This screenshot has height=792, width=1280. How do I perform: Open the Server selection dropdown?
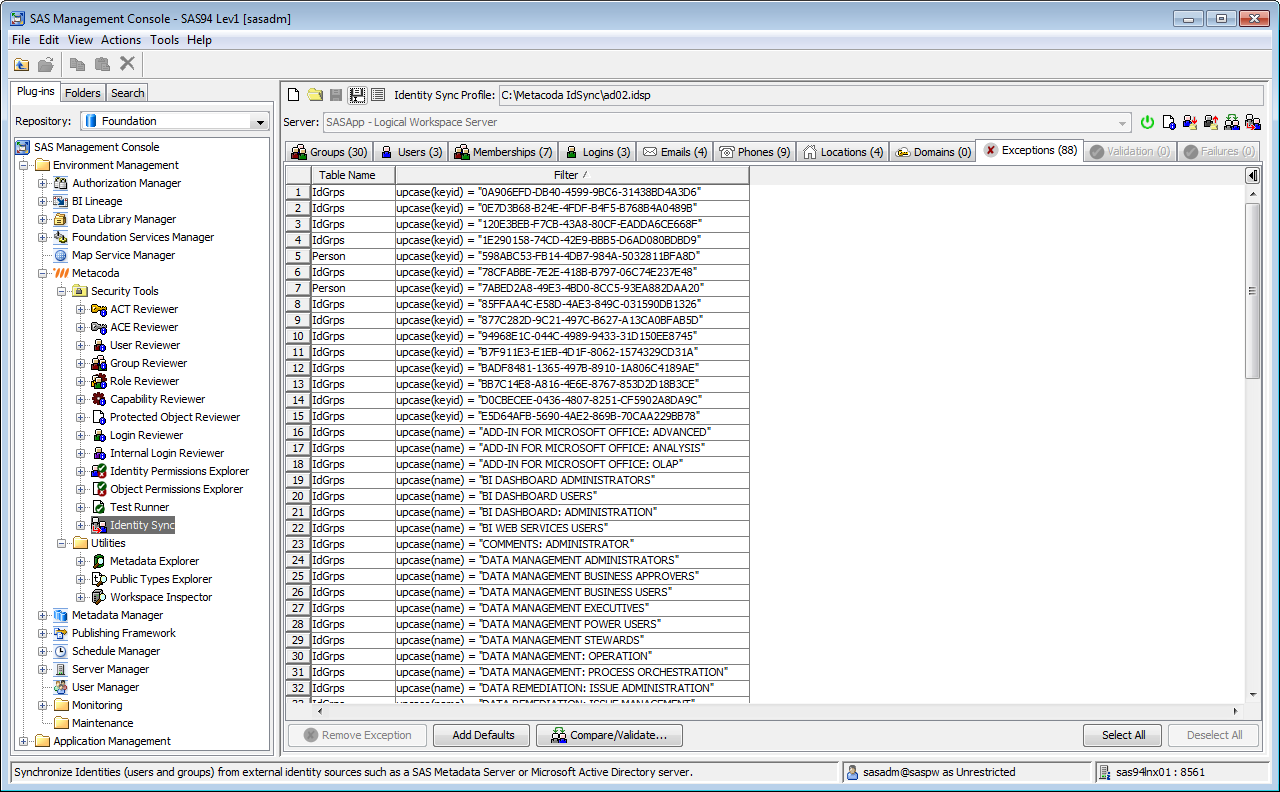click(1124, 122)
